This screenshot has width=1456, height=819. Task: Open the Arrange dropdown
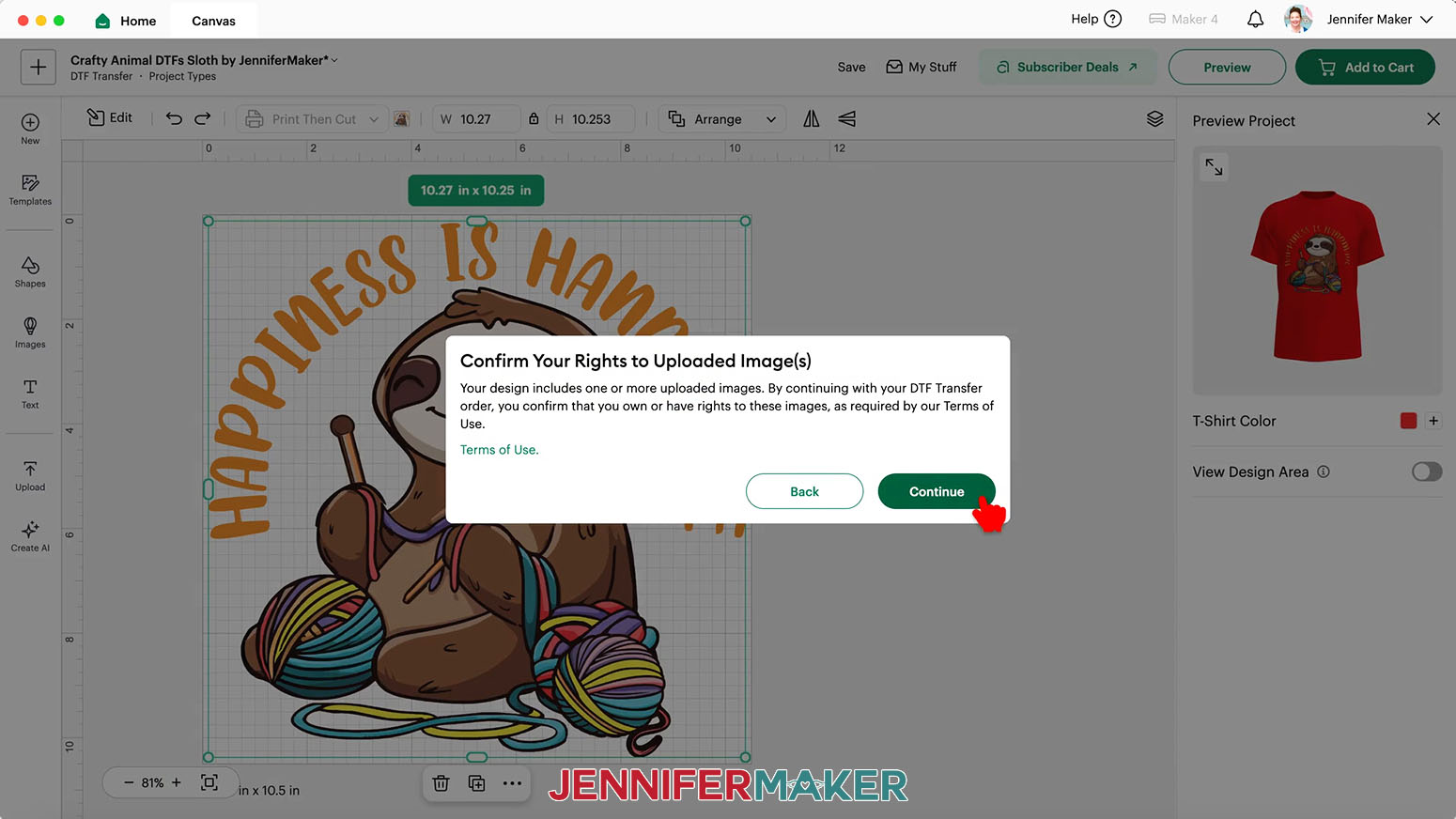click(722, 119)
